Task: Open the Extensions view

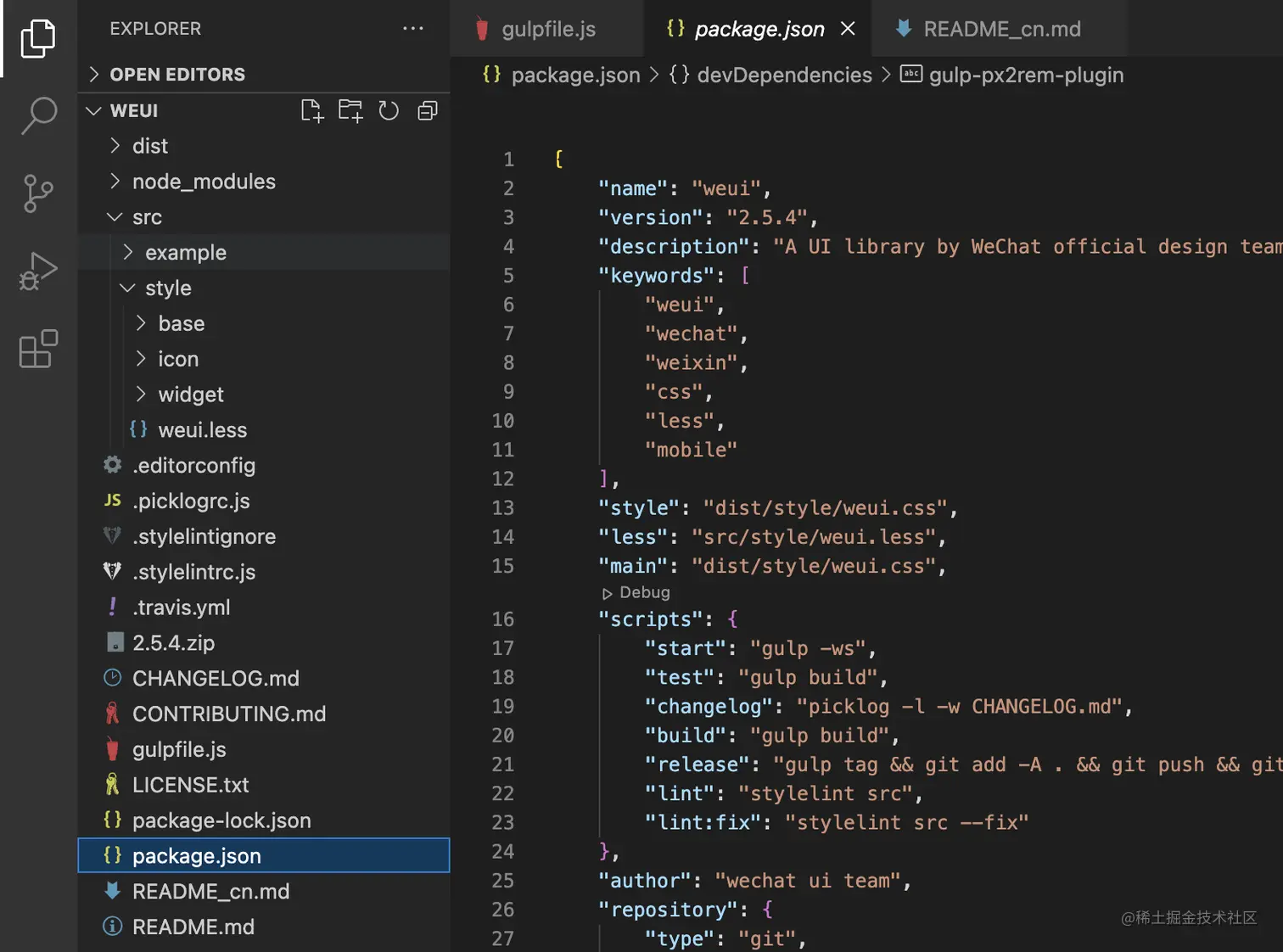Action: 38,349
